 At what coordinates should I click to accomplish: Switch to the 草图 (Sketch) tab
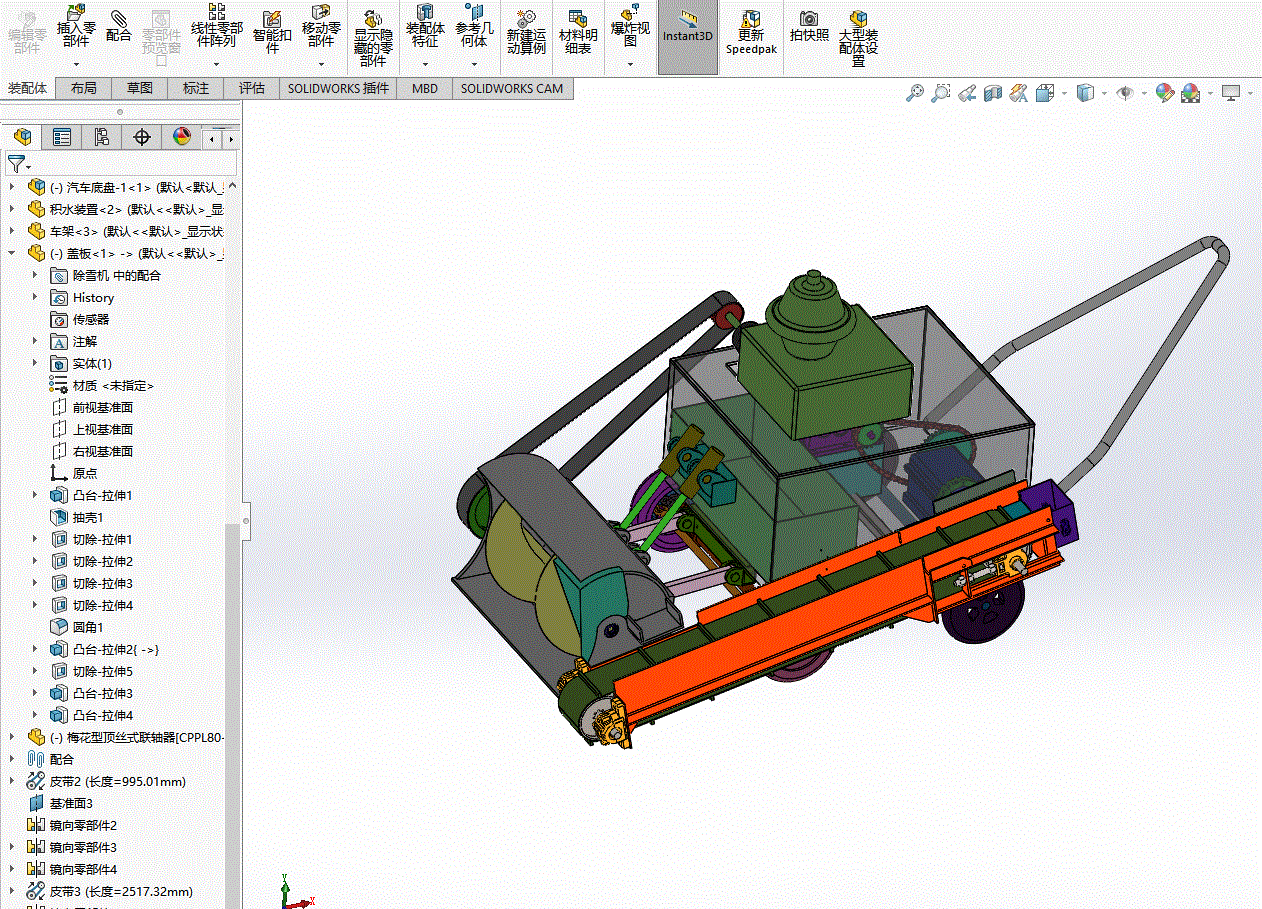pos(140,88)
